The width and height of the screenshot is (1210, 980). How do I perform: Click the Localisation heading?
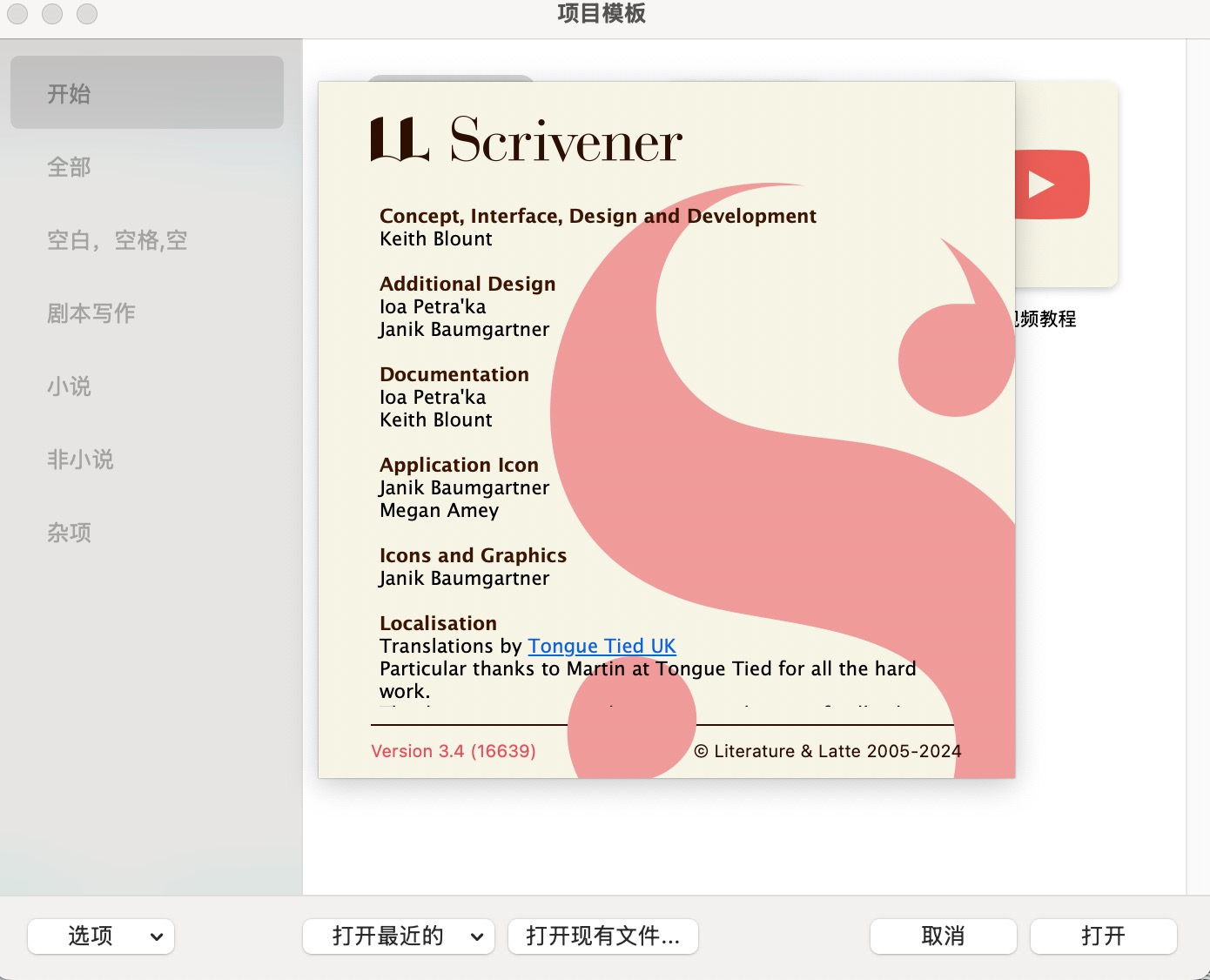[x=439, y=623]
